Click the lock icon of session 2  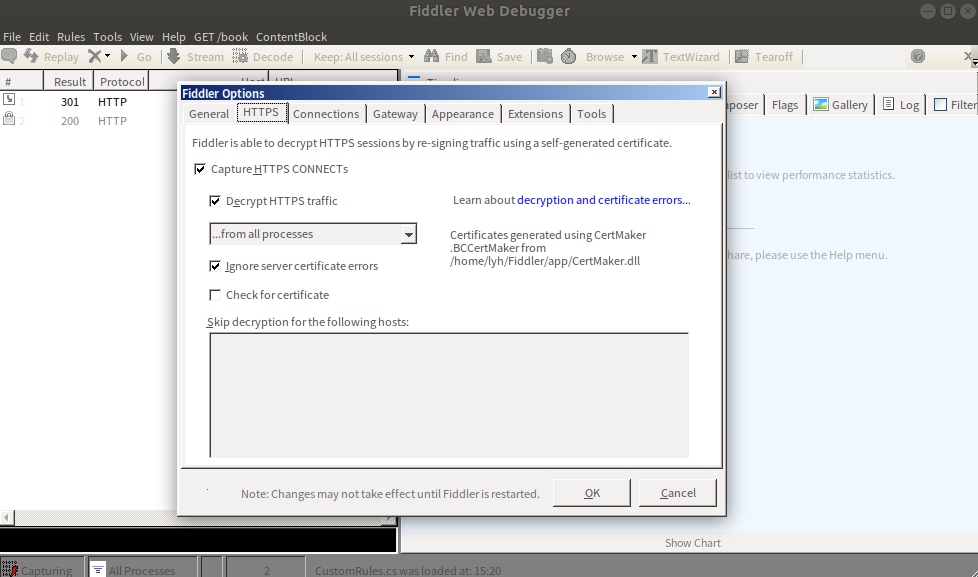point(9,119)
